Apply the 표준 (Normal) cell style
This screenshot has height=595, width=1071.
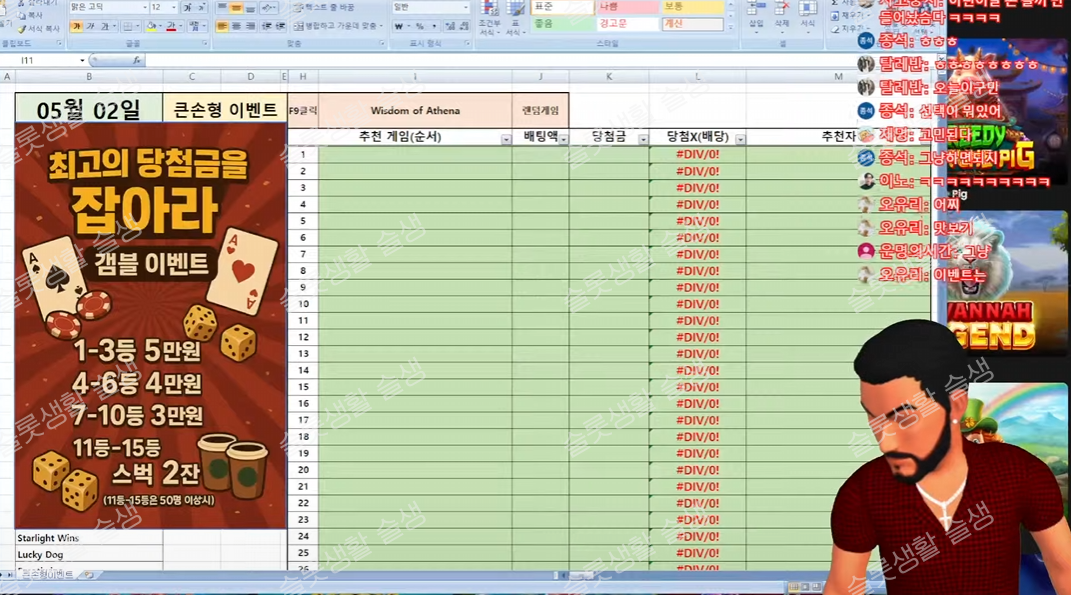click(562, 7)
